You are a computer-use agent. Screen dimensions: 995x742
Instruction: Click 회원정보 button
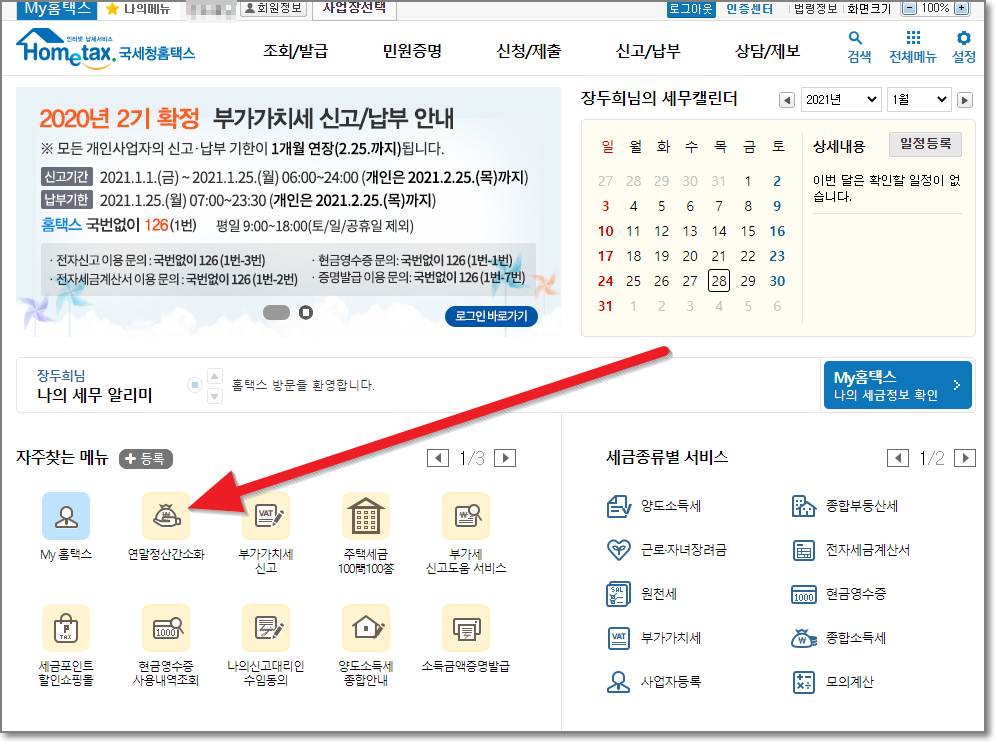click(274, 8)
